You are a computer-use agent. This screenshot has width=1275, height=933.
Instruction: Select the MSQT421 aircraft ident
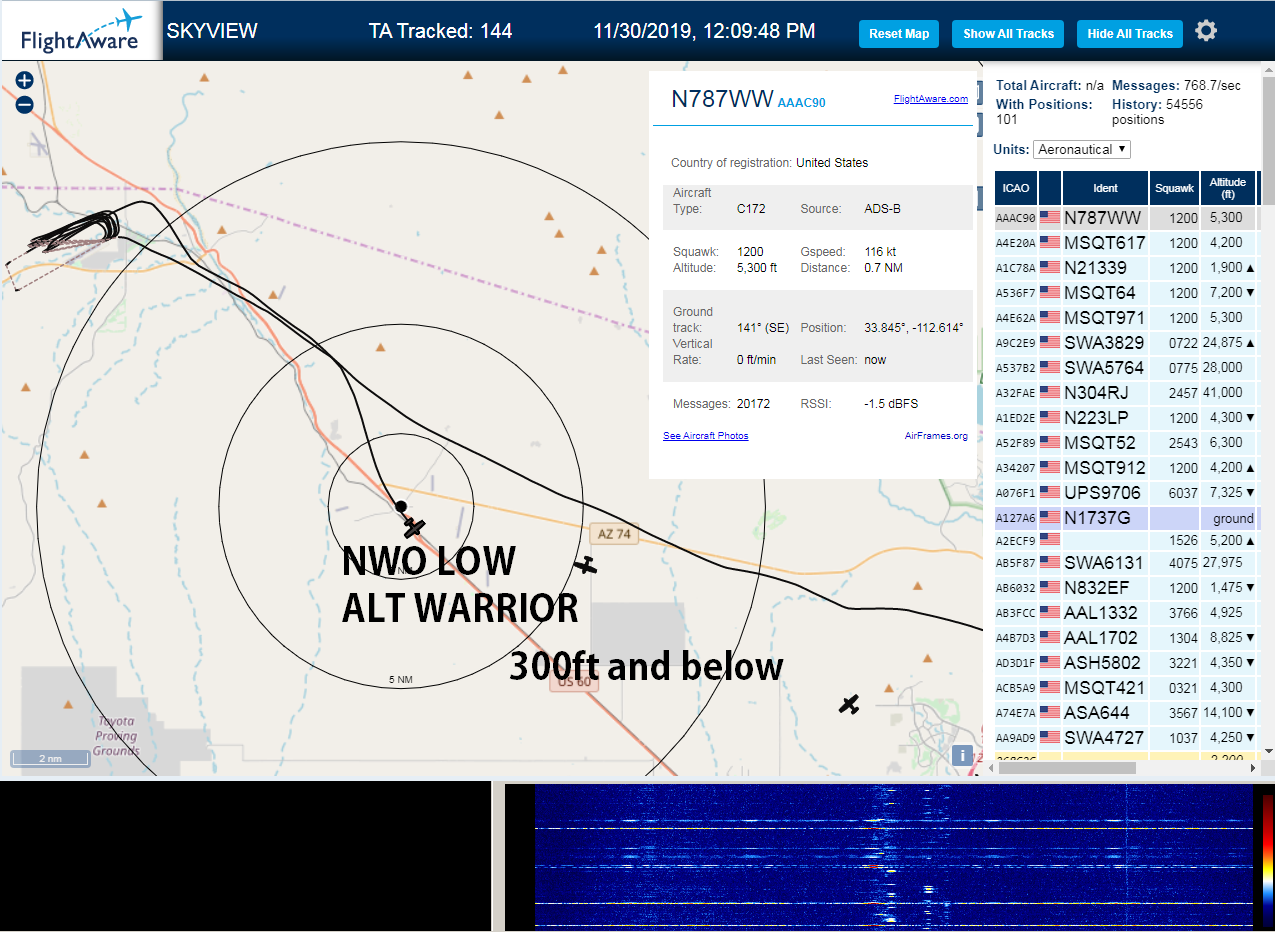tap(1104, 687)
